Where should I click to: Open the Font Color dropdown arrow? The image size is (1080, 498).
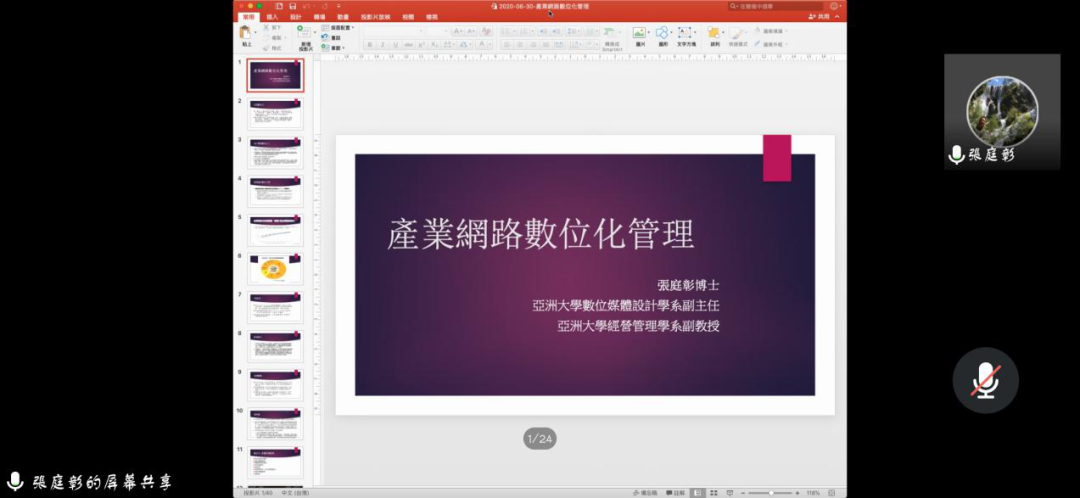[x=491, y=45]
